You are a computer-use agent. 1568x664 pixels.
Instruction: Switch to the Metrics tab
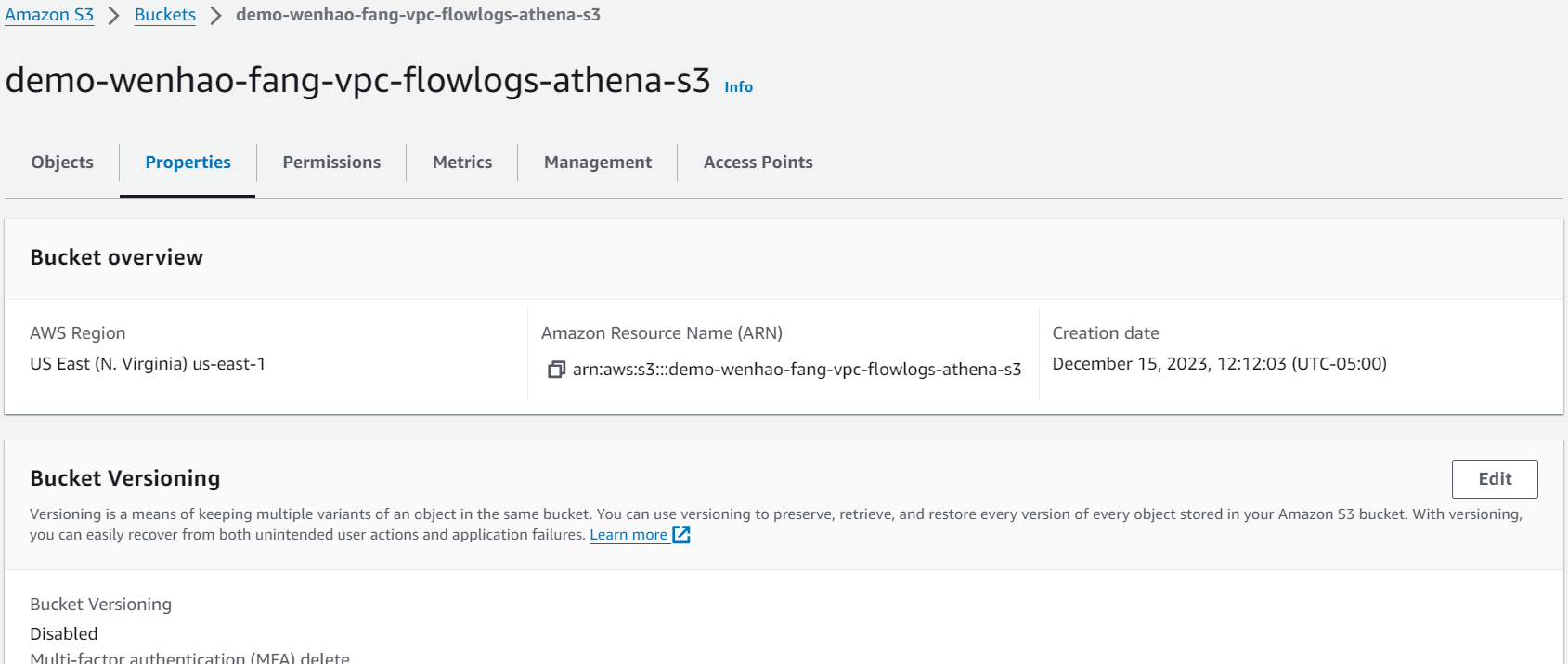coord(462,163)
